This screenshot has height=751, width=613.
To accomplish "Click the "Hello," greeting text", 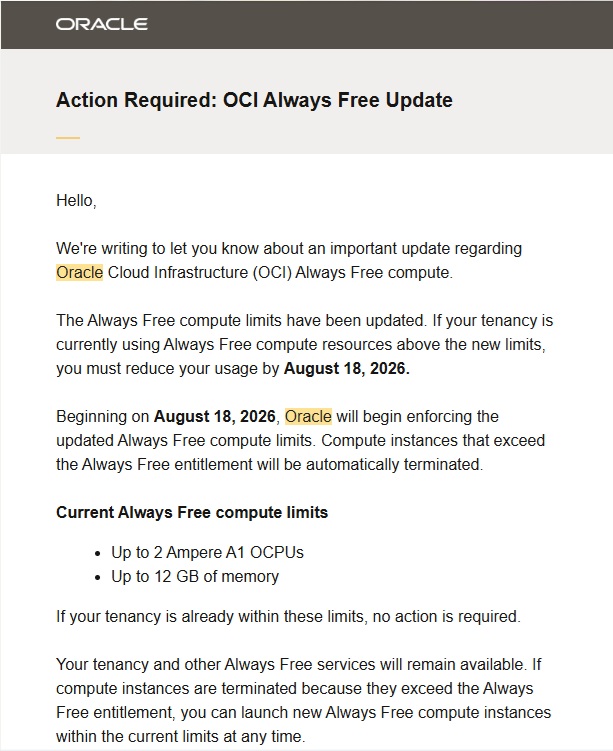I will click(76, 201).
